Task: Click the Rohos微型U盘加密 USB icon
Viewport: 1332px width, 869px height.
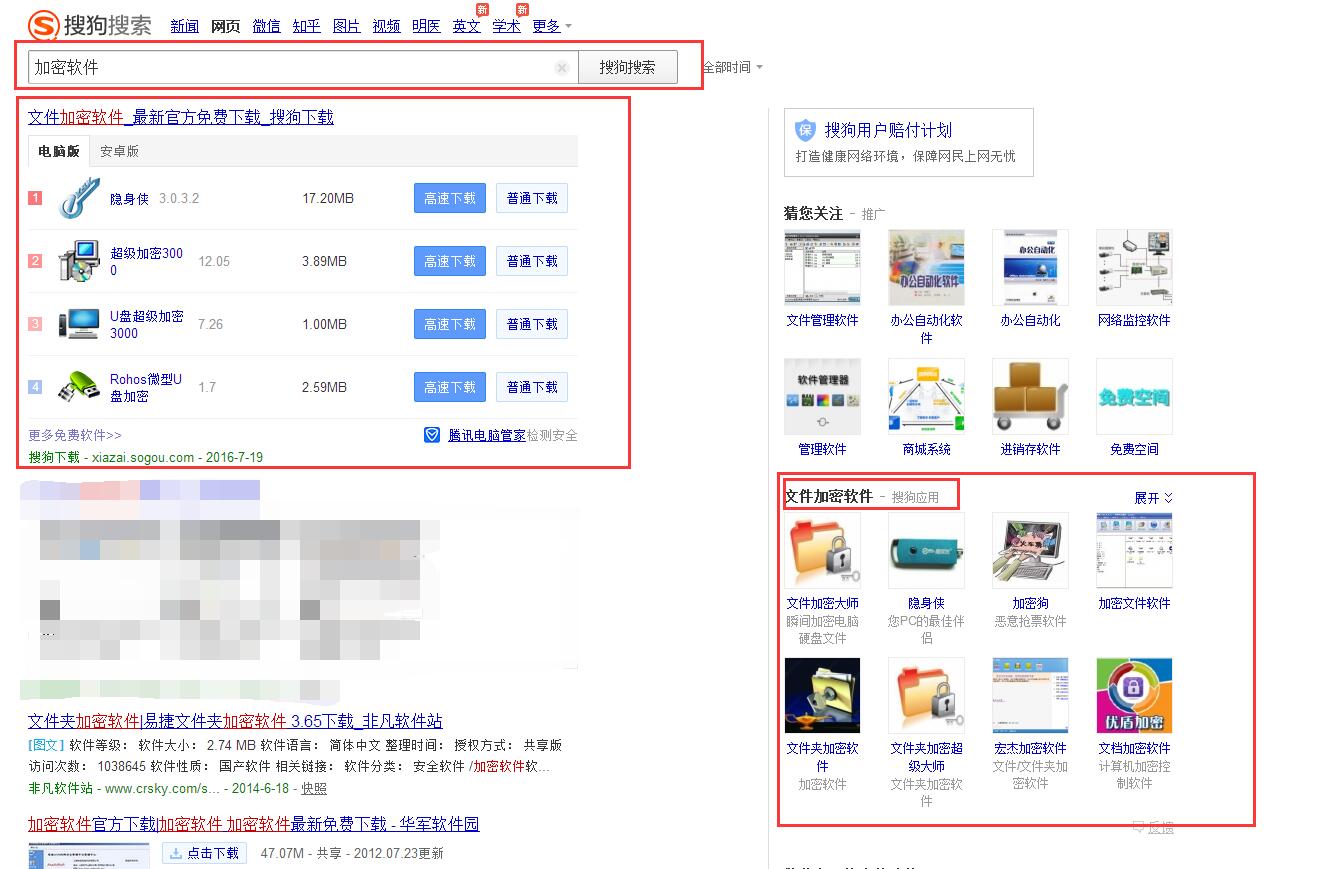Action: point(79,387)
